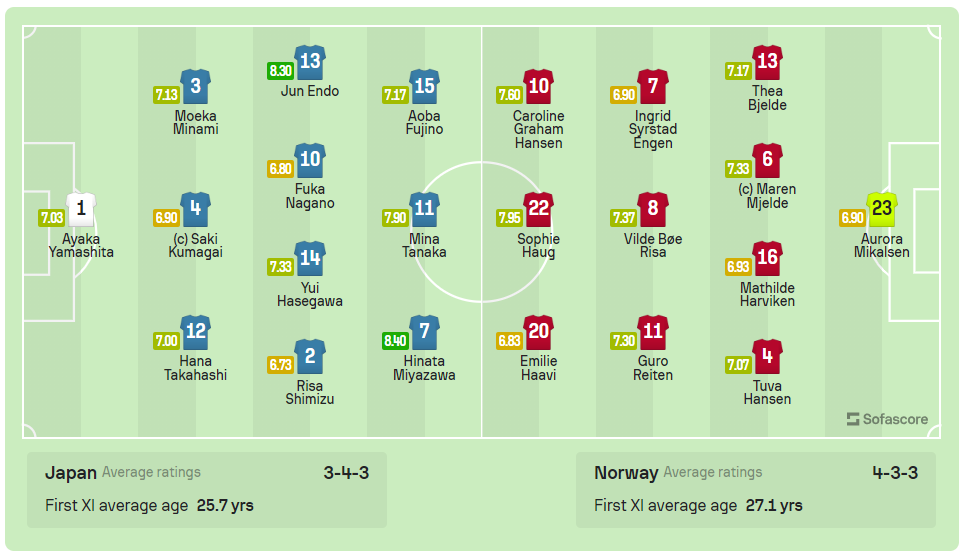This screenshot has height=560, width=963.
Task: Choose Saki Kumagai's number 4 jersey
Action: [x=195, y=210]
